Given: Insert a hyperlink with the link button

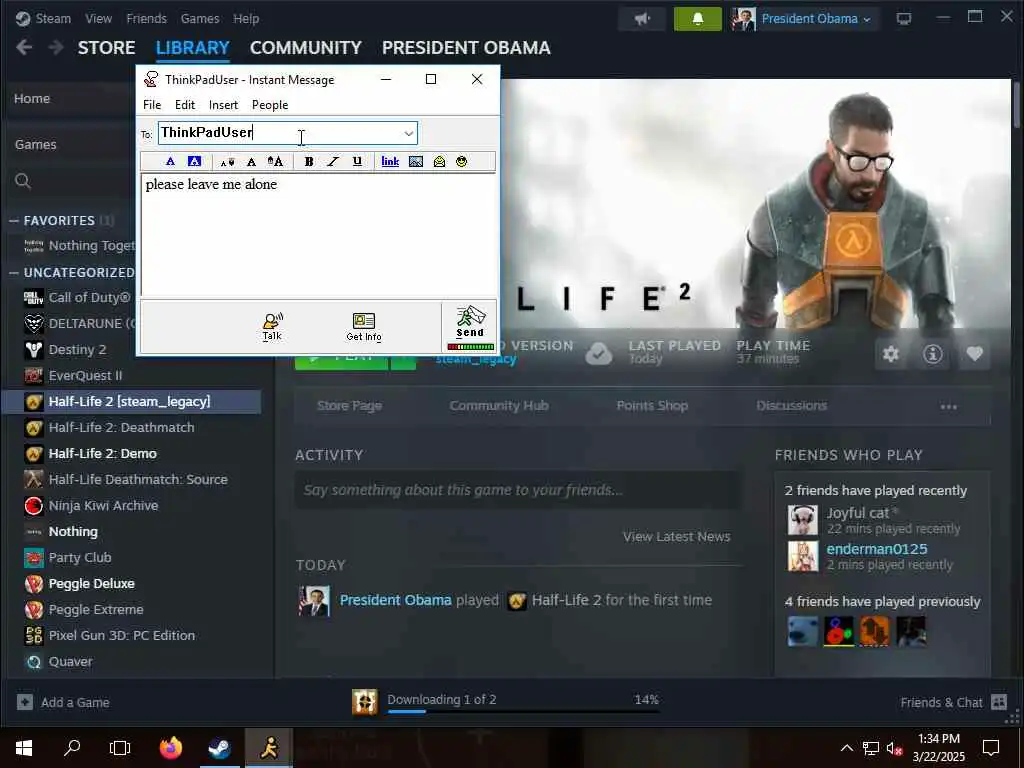Looking at the screenshot, I should click(x=390, y=161).
